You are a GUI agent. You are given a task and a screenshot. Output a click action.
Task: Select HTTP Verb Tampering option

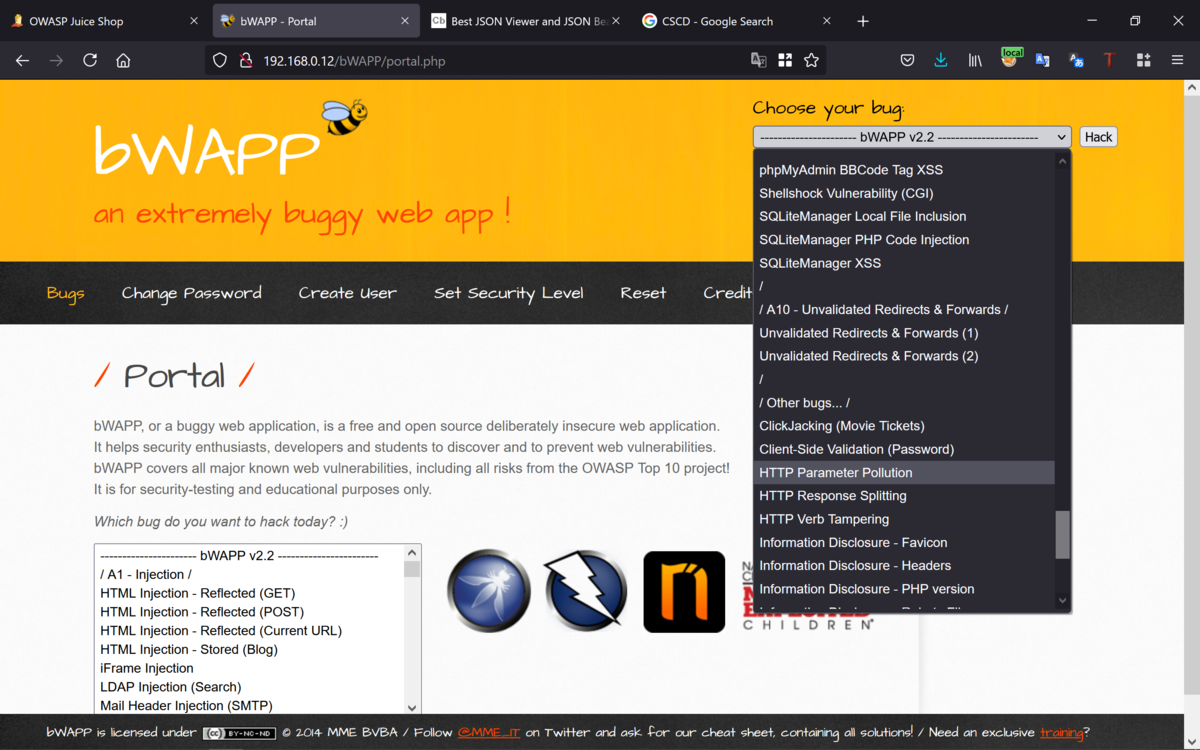click(904, 519)
